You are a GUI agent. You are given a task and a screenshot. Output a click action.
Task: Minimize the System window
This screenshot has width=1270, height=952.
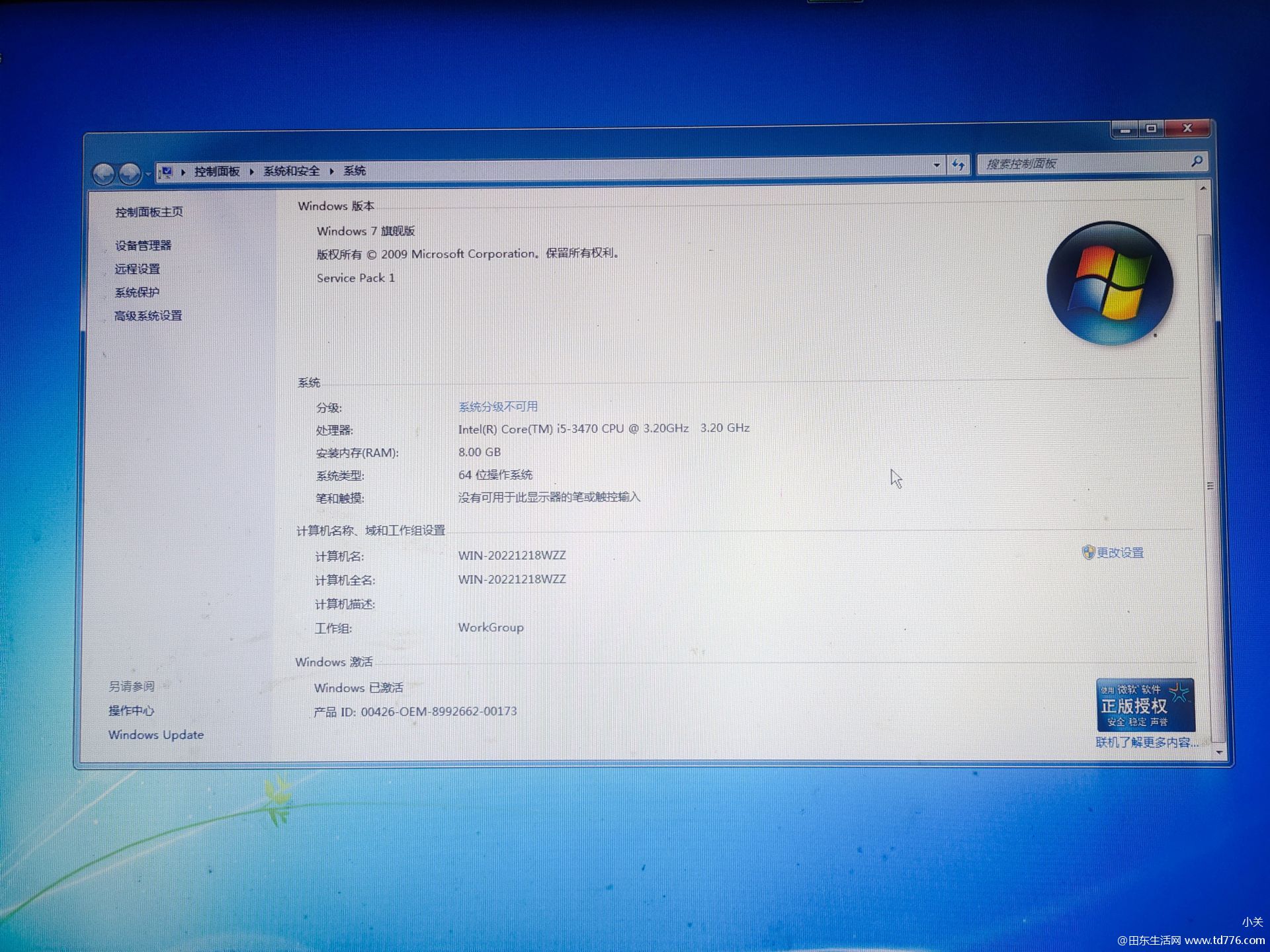pyautogui.click(x=1125, y=129)
